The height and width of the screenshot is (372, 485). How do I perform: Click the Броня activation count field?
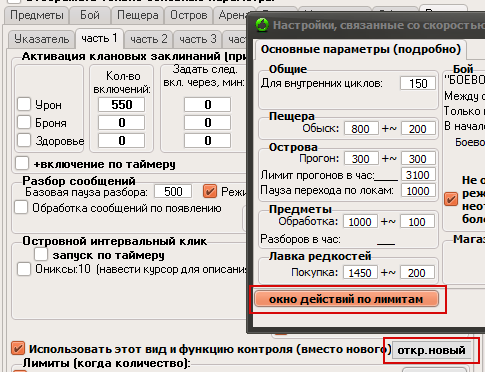click(121, 123)
